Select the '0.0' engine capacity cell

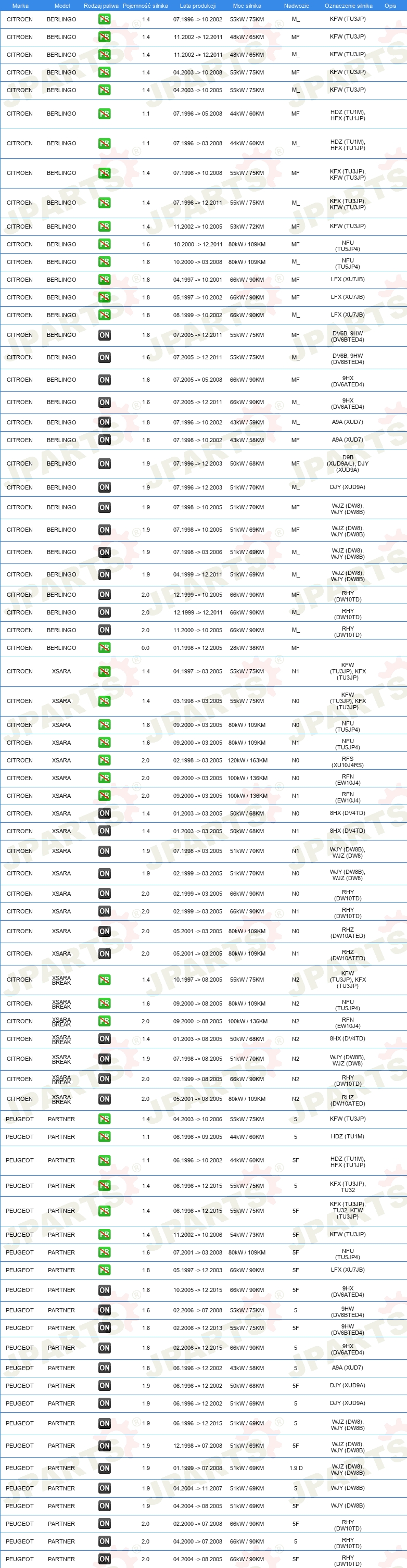(x=145, y=648)
